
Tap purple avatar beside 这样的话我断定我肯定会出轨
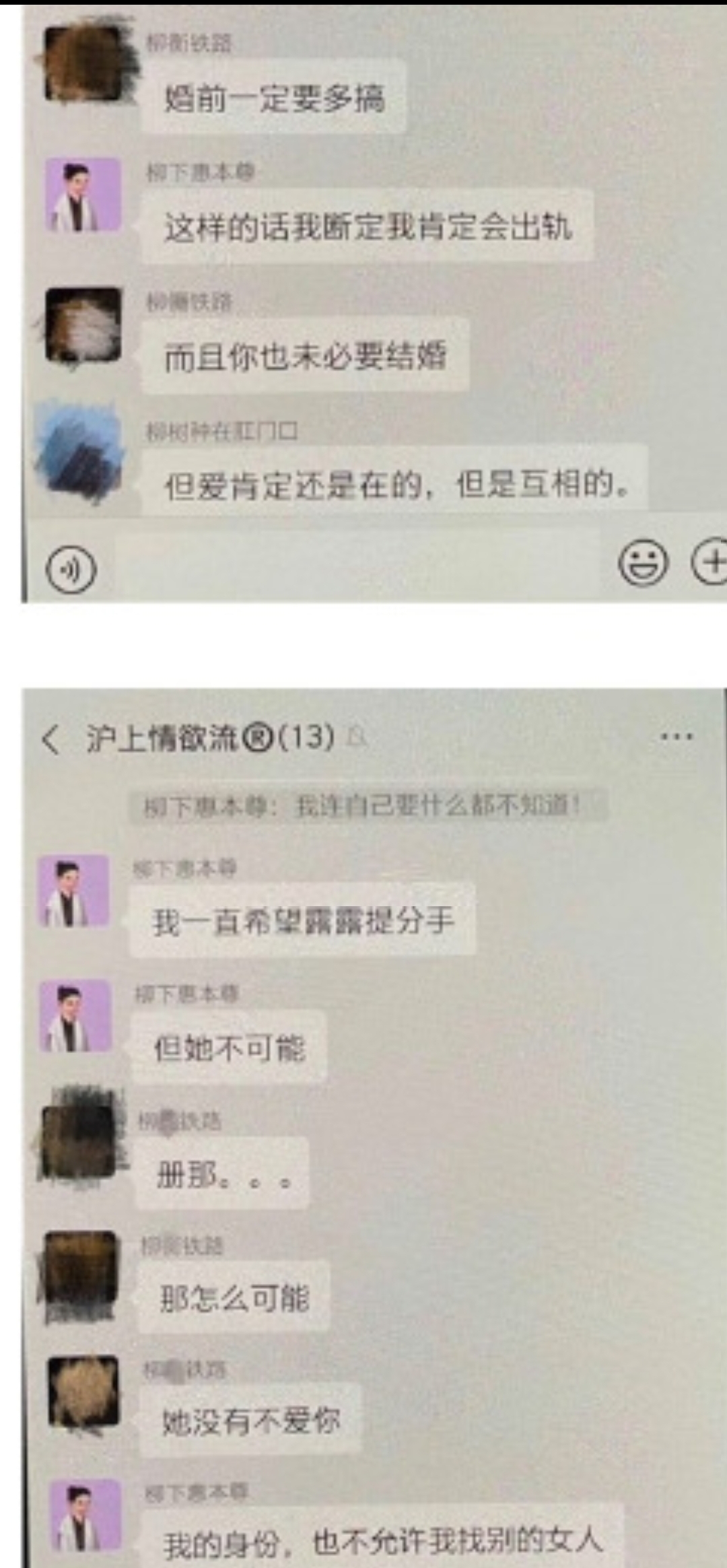(83, 195)
